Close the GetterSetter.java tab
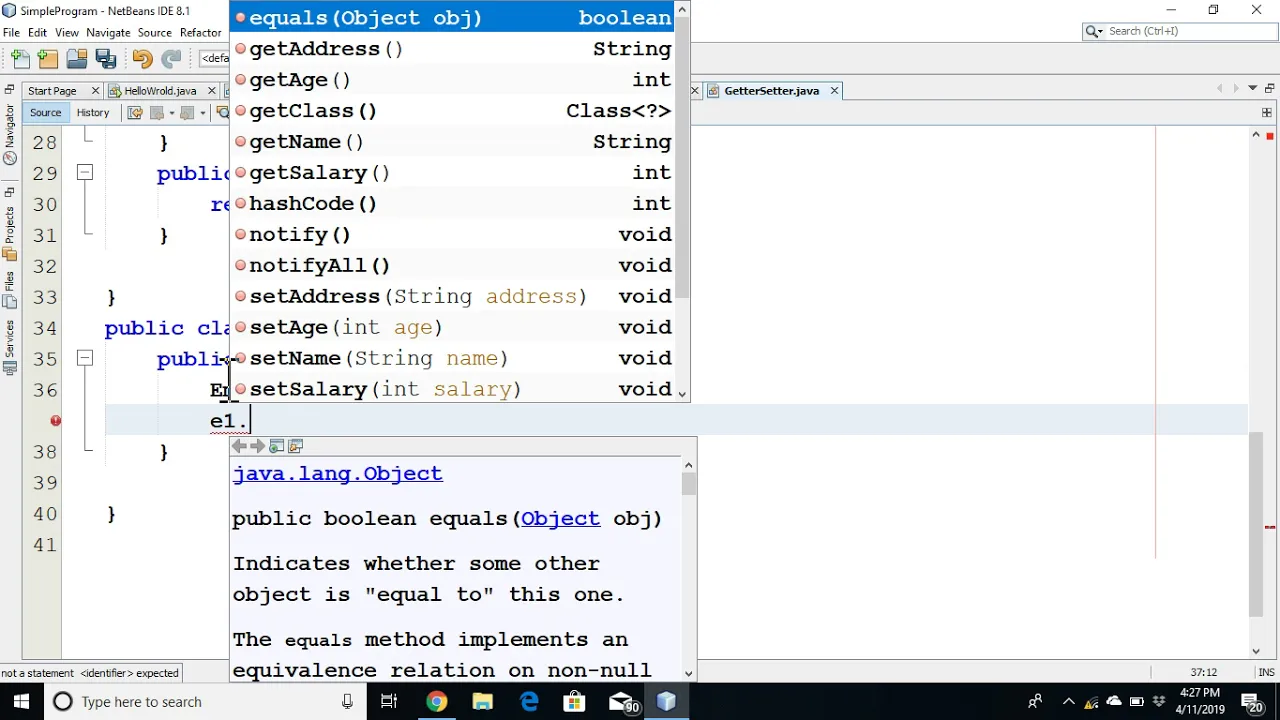The image size is (1280, 720). tap(834, 91)
